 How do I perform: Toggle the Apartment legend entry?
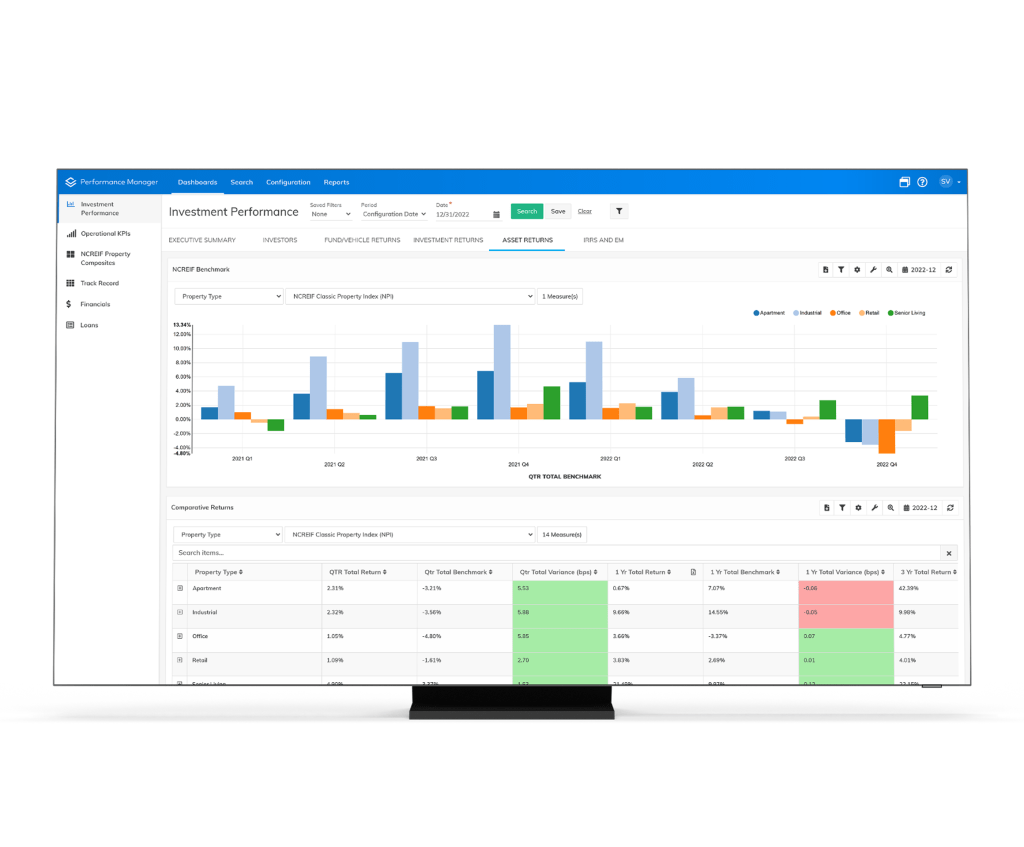(769, 313)
